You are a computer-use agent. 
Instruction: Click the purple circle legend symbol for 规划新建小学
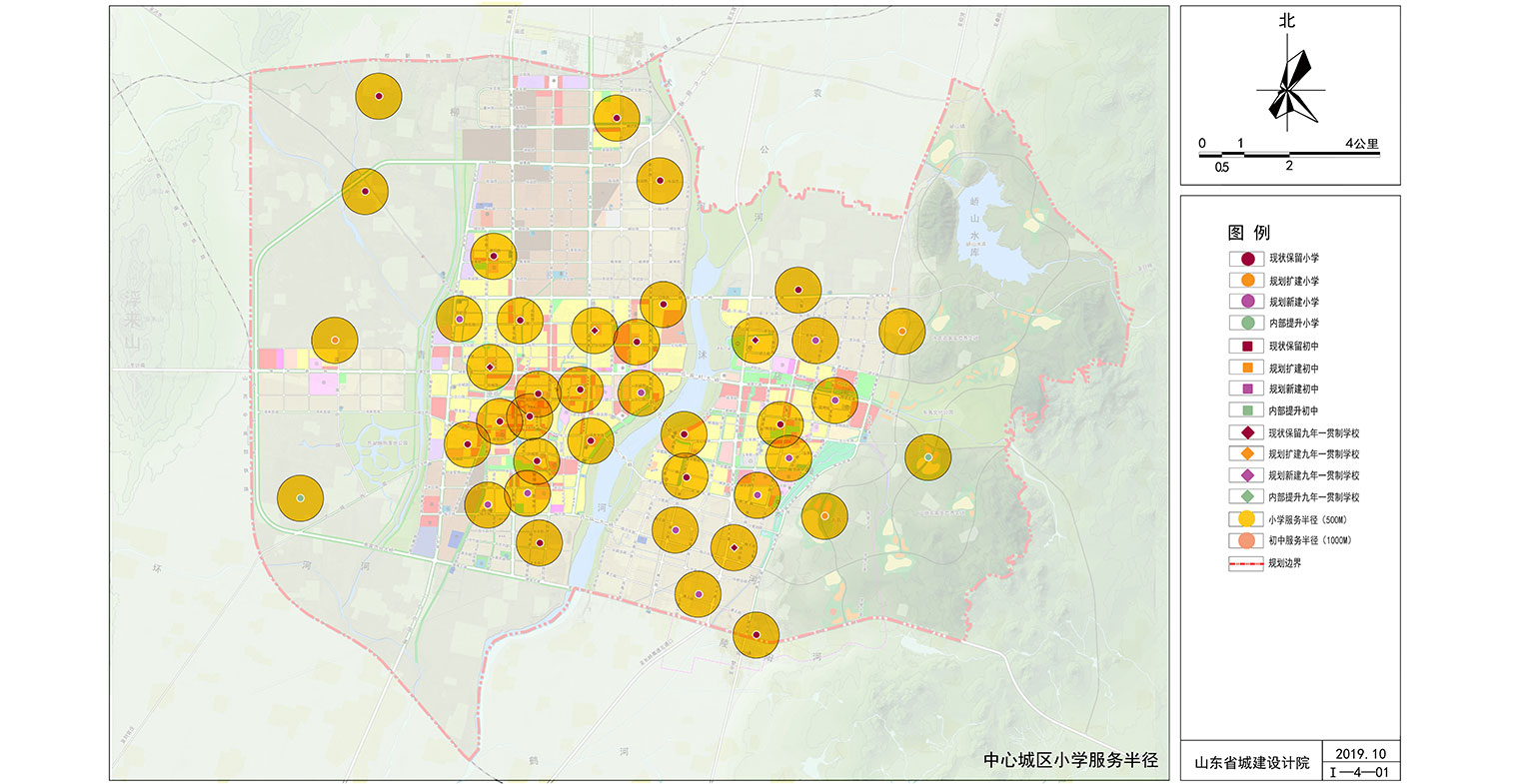(1247, 302)
